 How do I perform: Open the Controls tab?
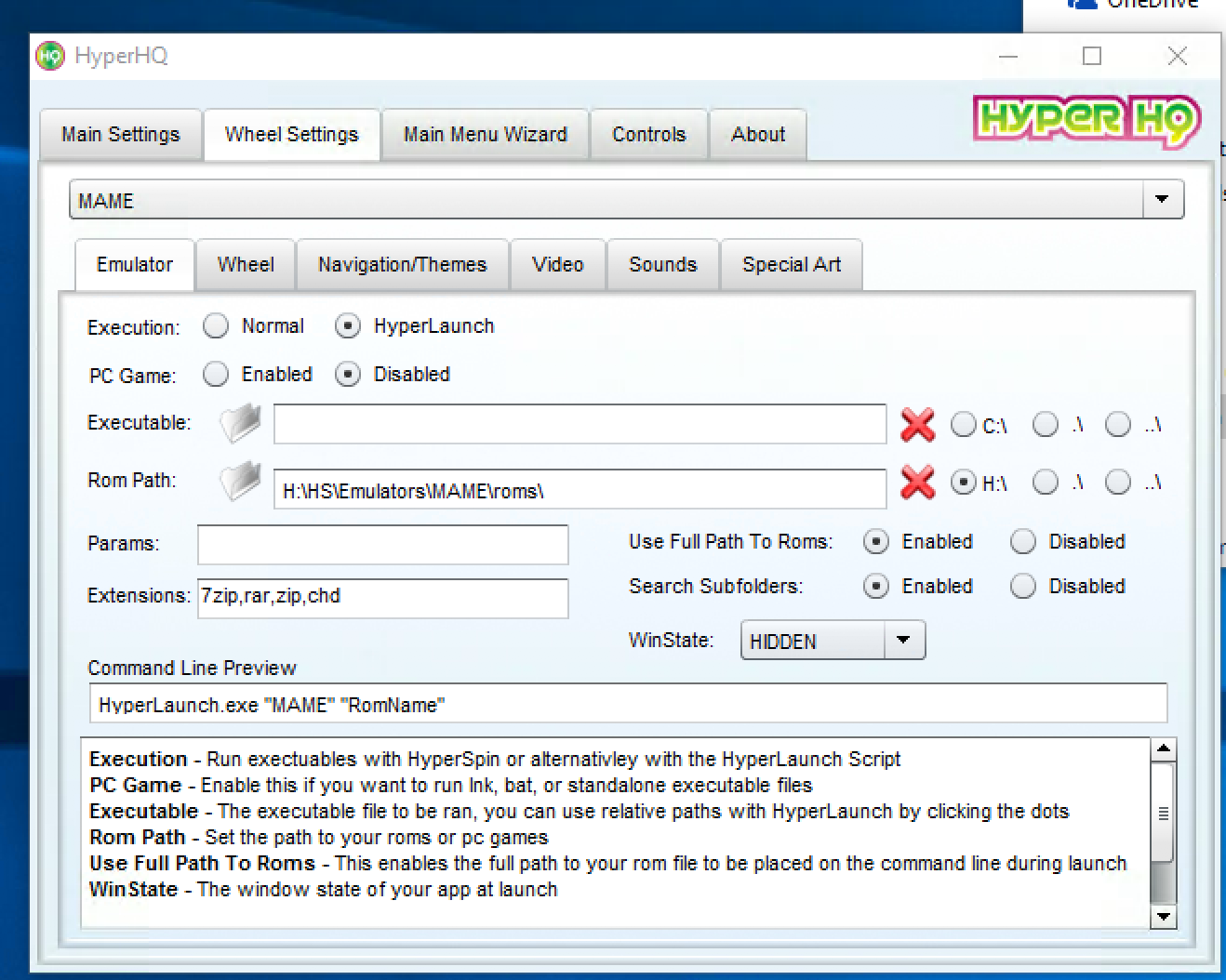(649, 135)
